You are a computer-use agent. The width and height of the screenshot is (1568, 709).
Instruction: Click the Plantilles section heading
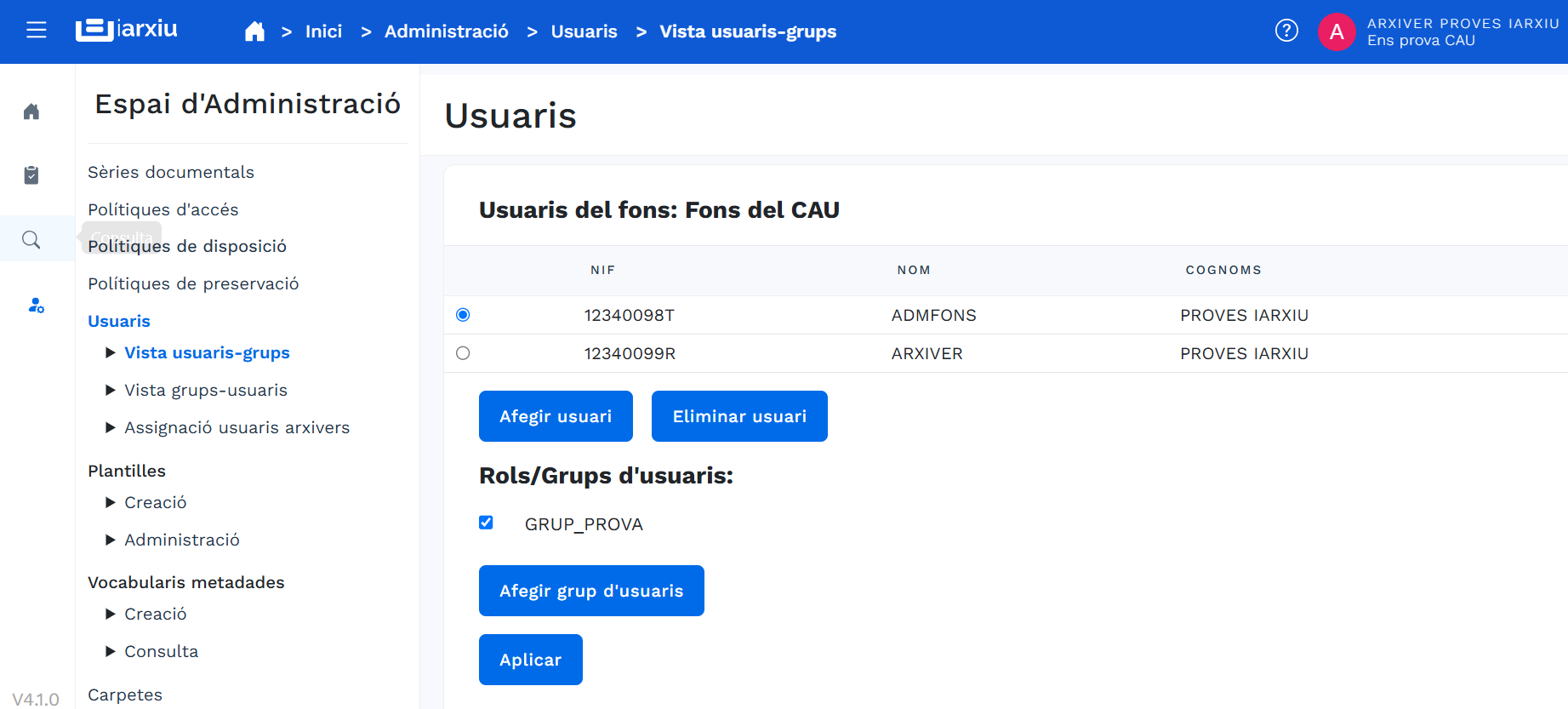[127, 471]
